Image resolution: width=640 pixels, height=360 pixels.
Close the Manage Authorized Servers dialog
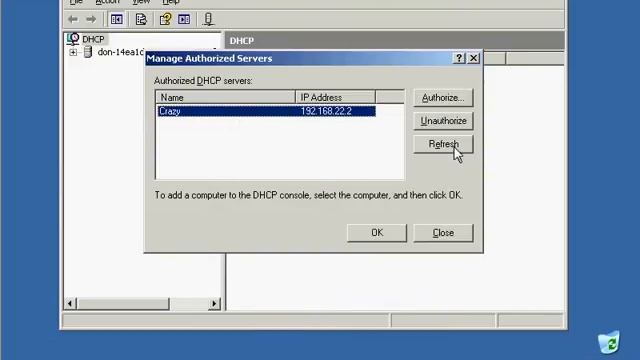coord(473,58)
